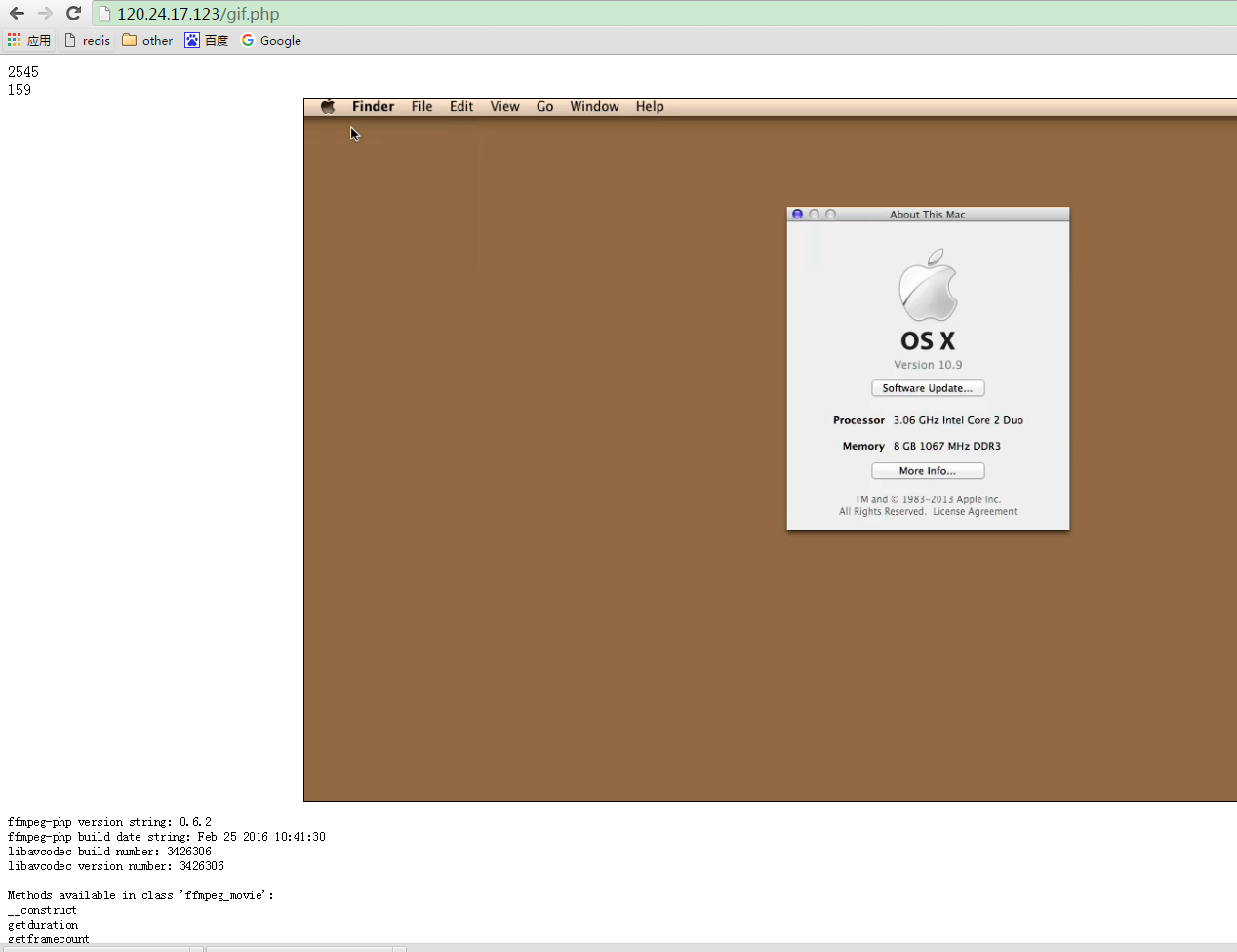Screen dimensions: 1237x952
Task: Open the Window menu
Action: click(x=594, y=107)
